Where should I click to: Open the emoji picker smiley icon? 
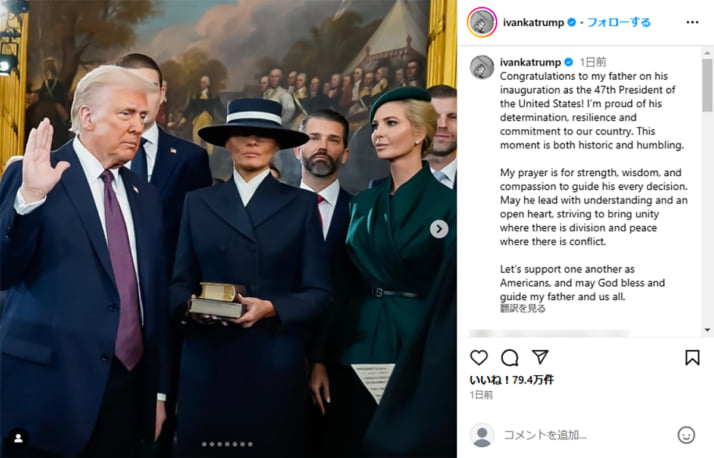[x=686, y=435]
